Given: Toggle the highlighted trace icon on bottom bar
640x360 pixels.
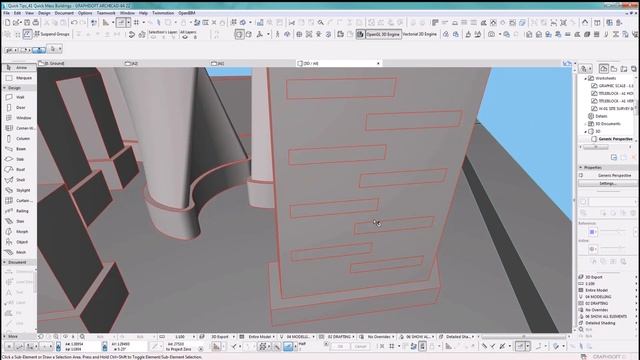Looking at the screenshot, I should pos(288,347).
